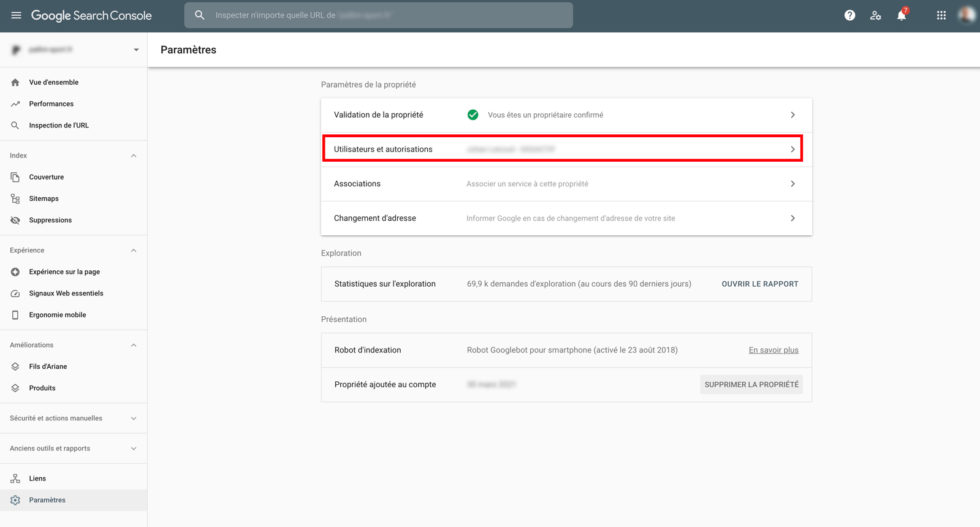The image size is (980, 527).
Task: Collapse the Index section
Action: 134,156
